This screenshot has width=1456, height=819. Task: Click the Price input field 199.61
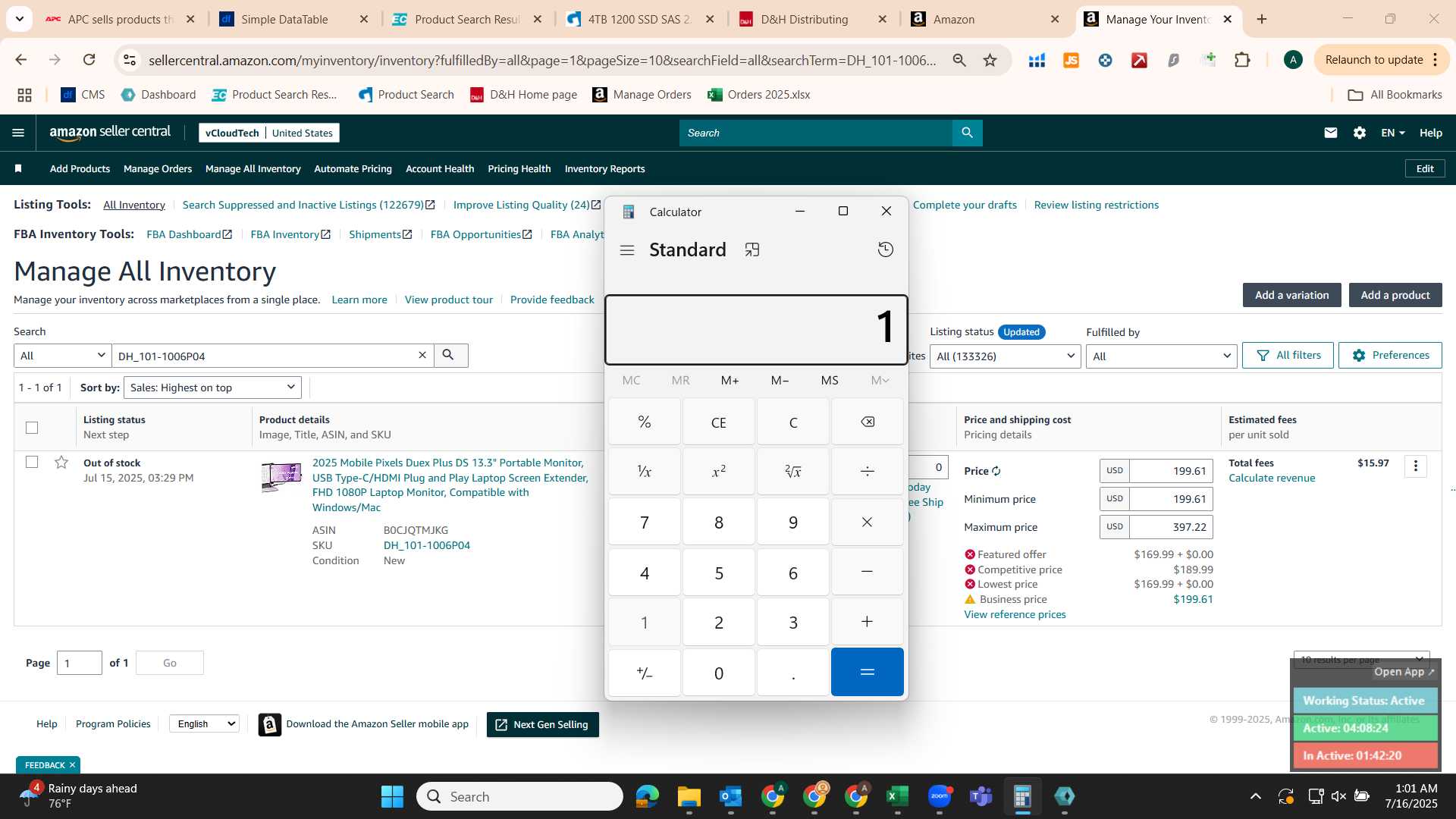tap(1172, 471)
